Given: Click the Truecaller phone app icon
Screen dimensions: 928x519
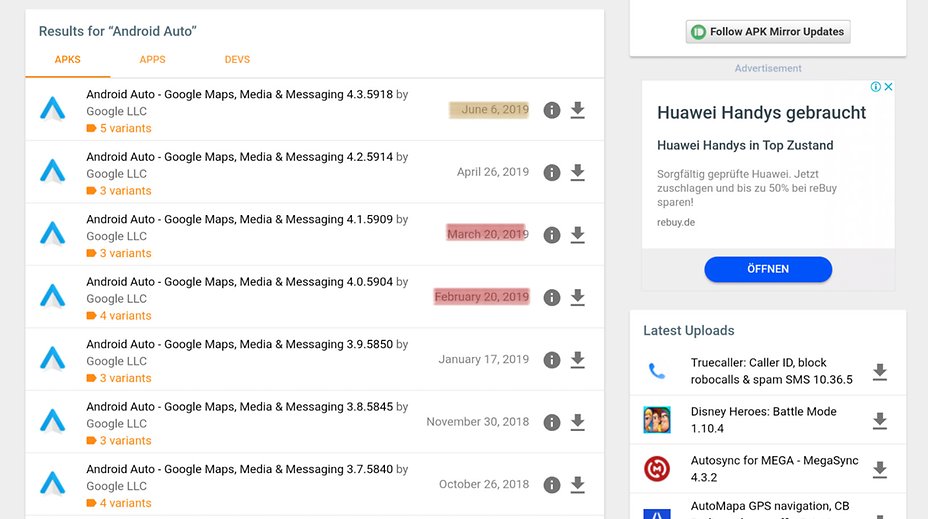Looking at the screenshot, I should [x=657, y=371].
